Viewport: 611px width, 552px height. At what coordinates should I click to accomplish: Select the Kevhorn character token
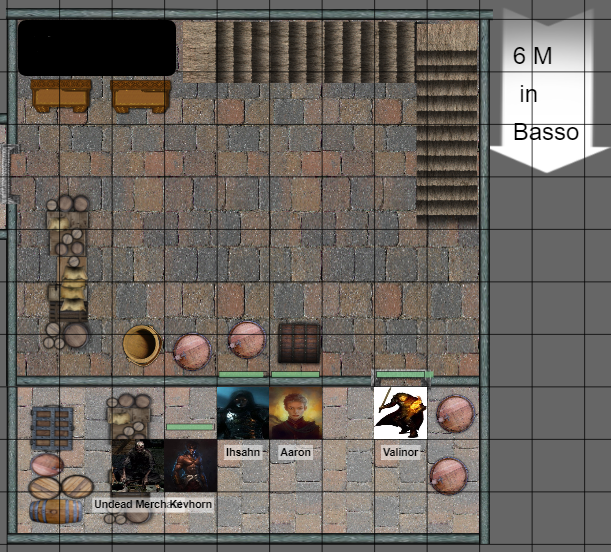[191, 466]
